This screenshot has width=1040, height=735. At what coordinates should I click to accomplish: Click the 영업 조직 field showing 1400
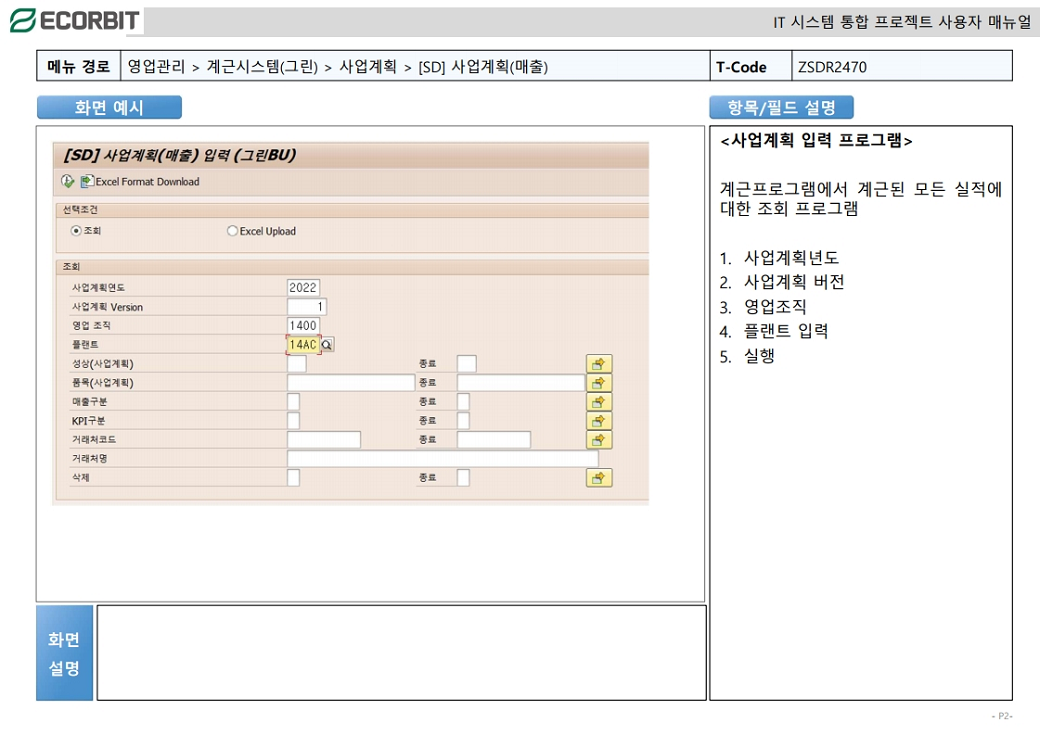click(303, 326)
